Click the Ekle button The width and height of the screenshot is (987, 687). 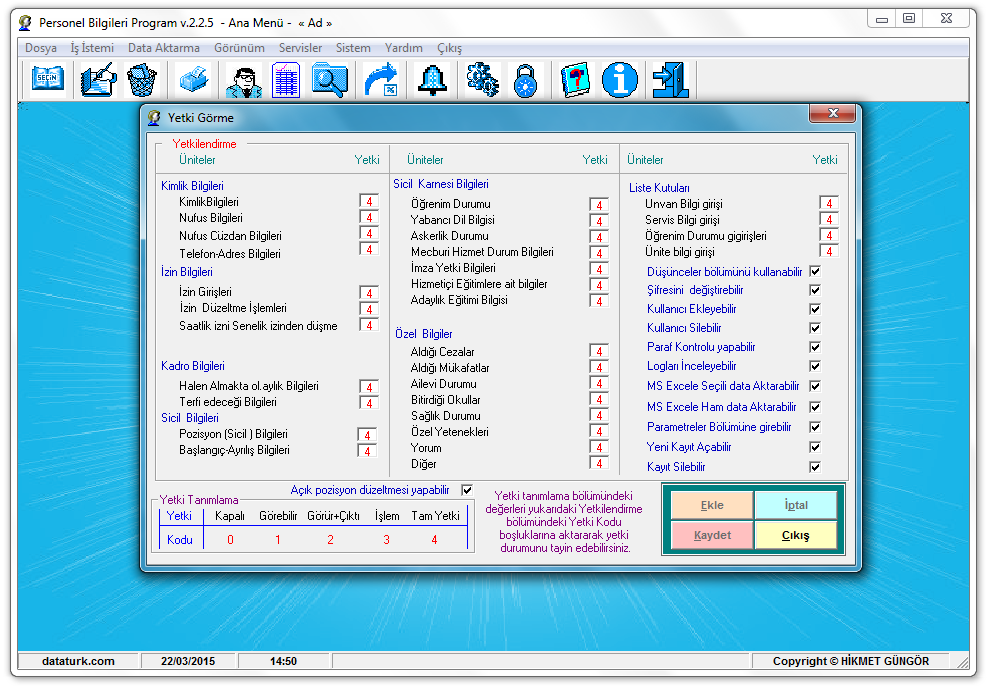pyautogui.click(x=712, y=505)
